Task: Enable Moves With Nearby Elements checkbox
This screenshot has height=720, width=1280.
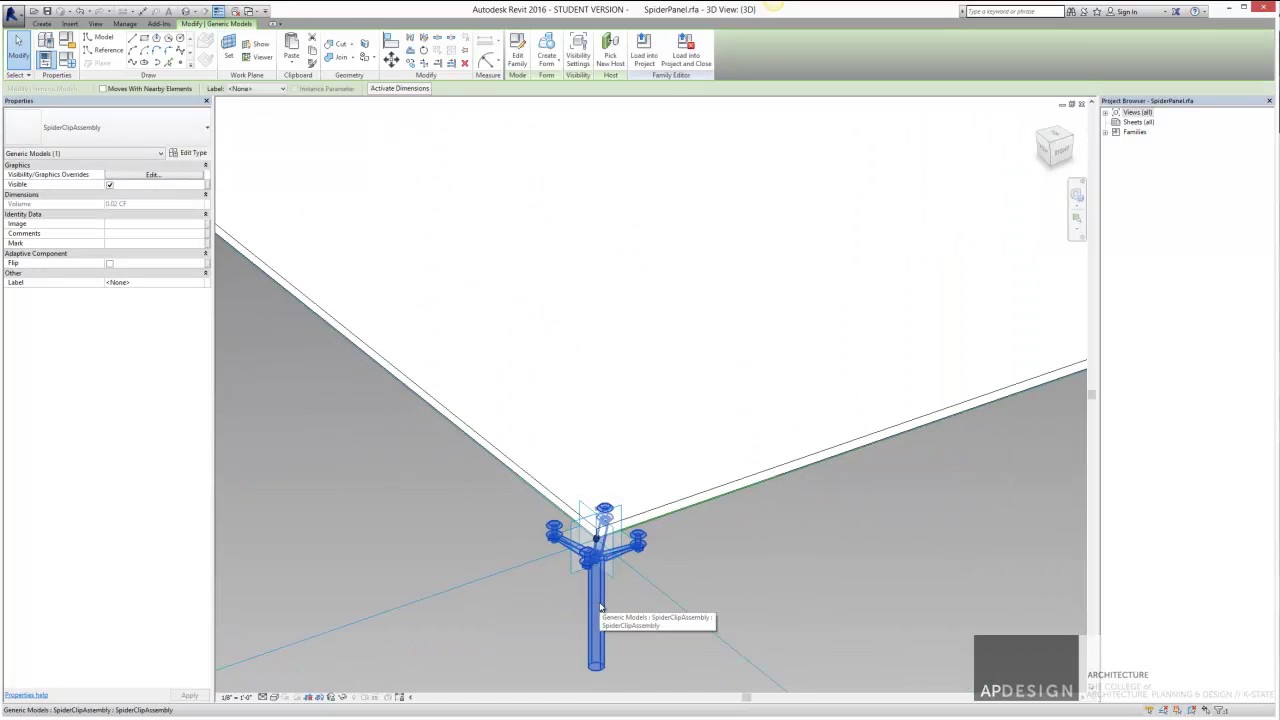Action: pos(103,89)
